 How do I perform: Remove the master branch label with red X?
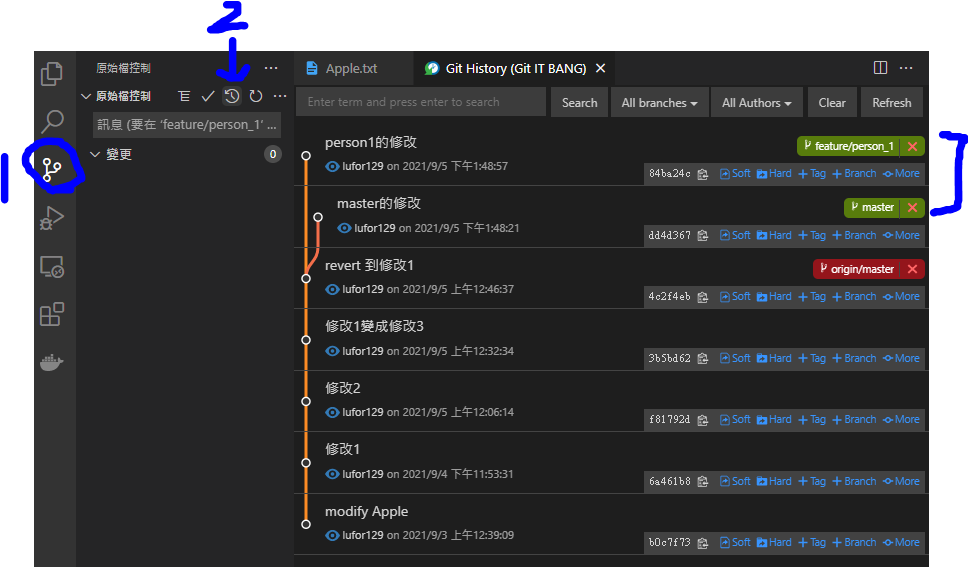[912, 208]
